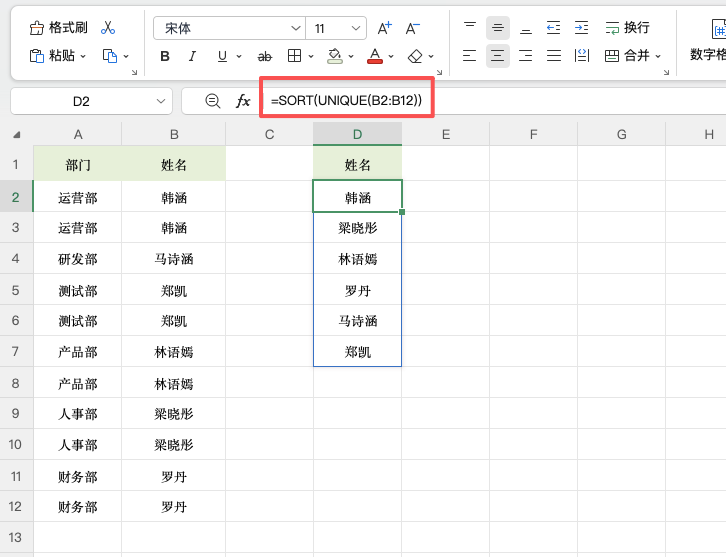Viewport: 726px width, 557px height.
Task: Select header cell A1 部门
Action: 78,165
